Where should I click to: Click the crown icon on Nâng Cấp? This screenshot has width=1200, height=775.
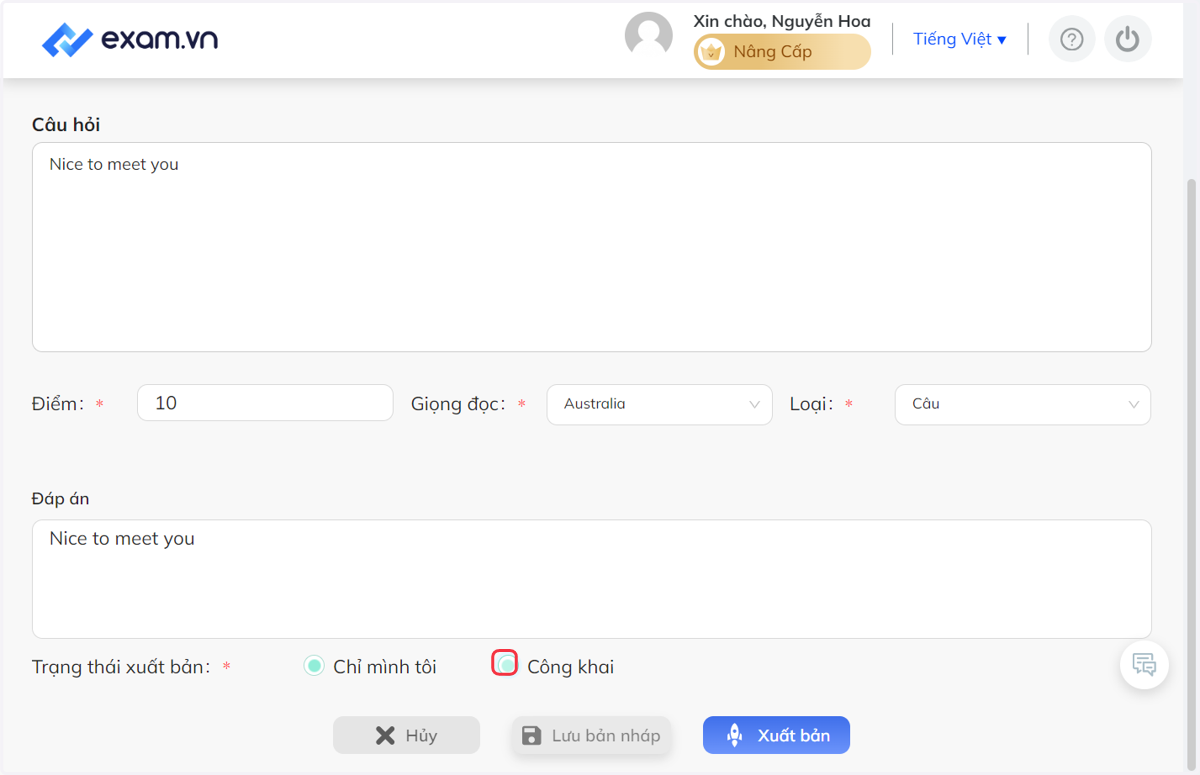click(711, 52)
